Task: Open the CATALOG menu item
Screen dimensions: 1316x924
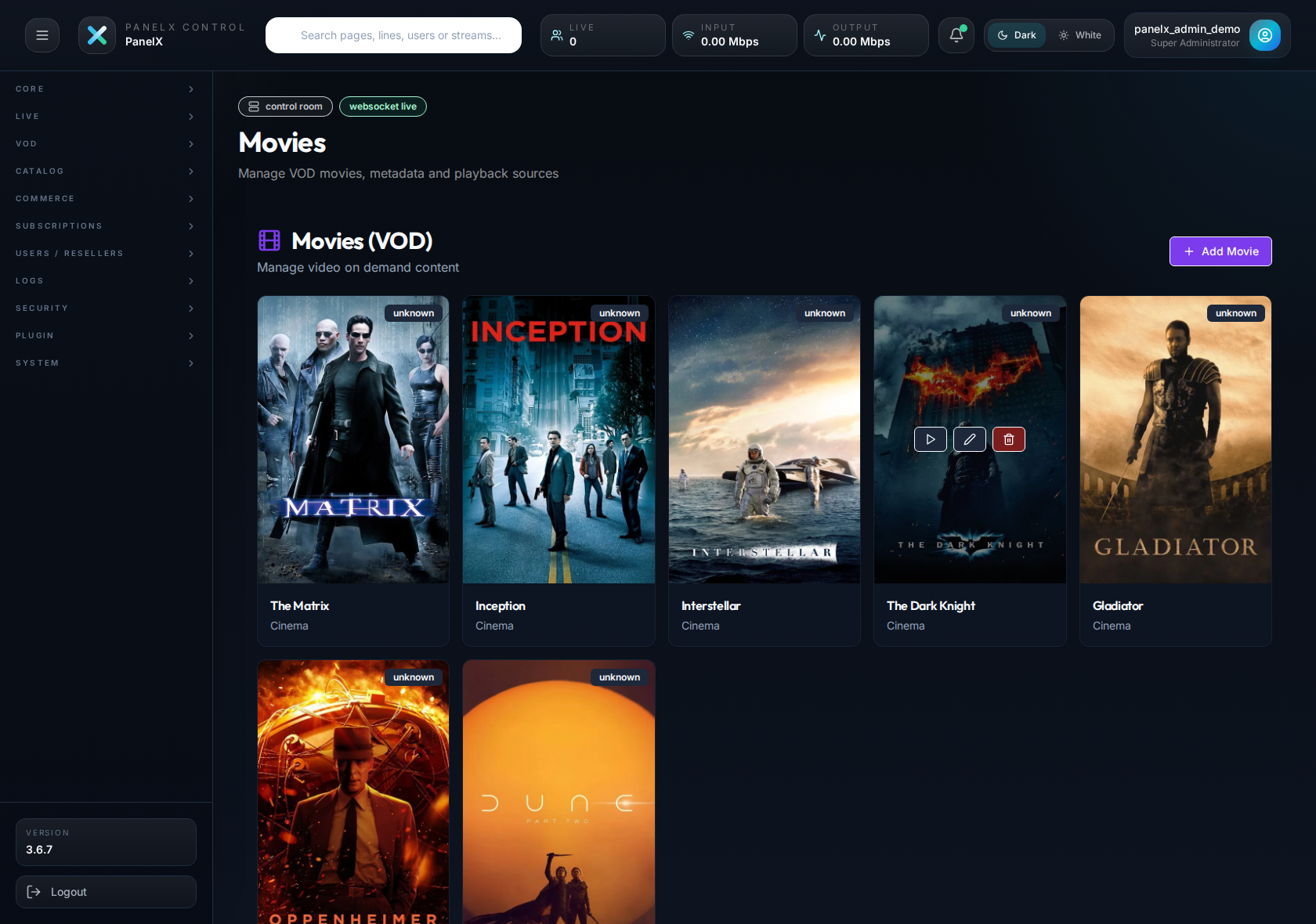Action: (106, 171)
